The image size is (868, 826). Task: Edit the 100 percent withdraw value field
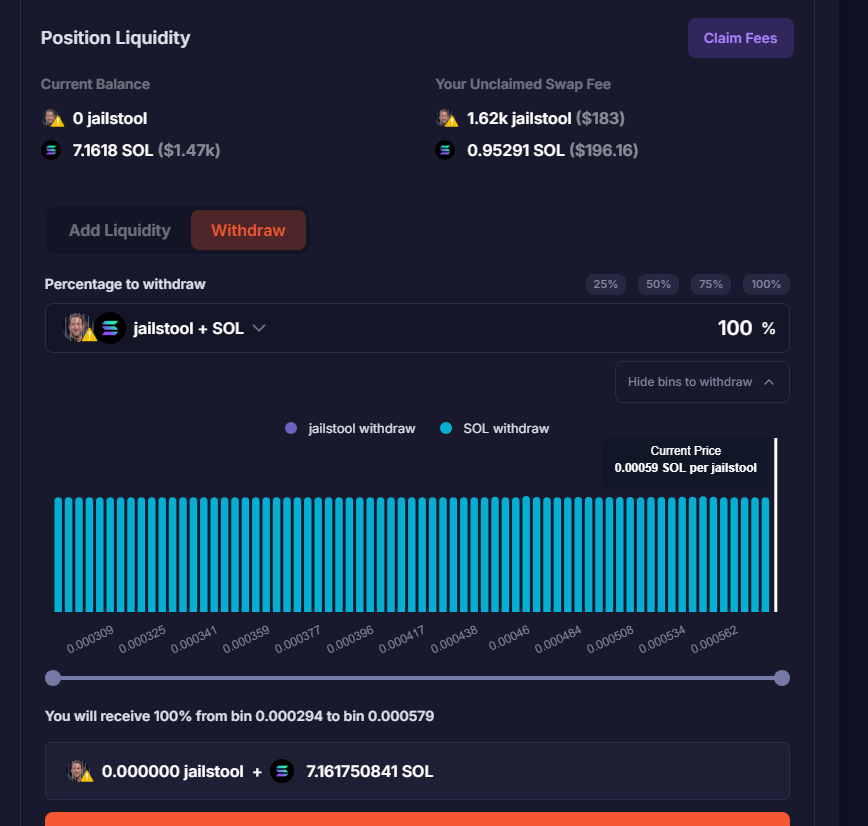(735, 328)
